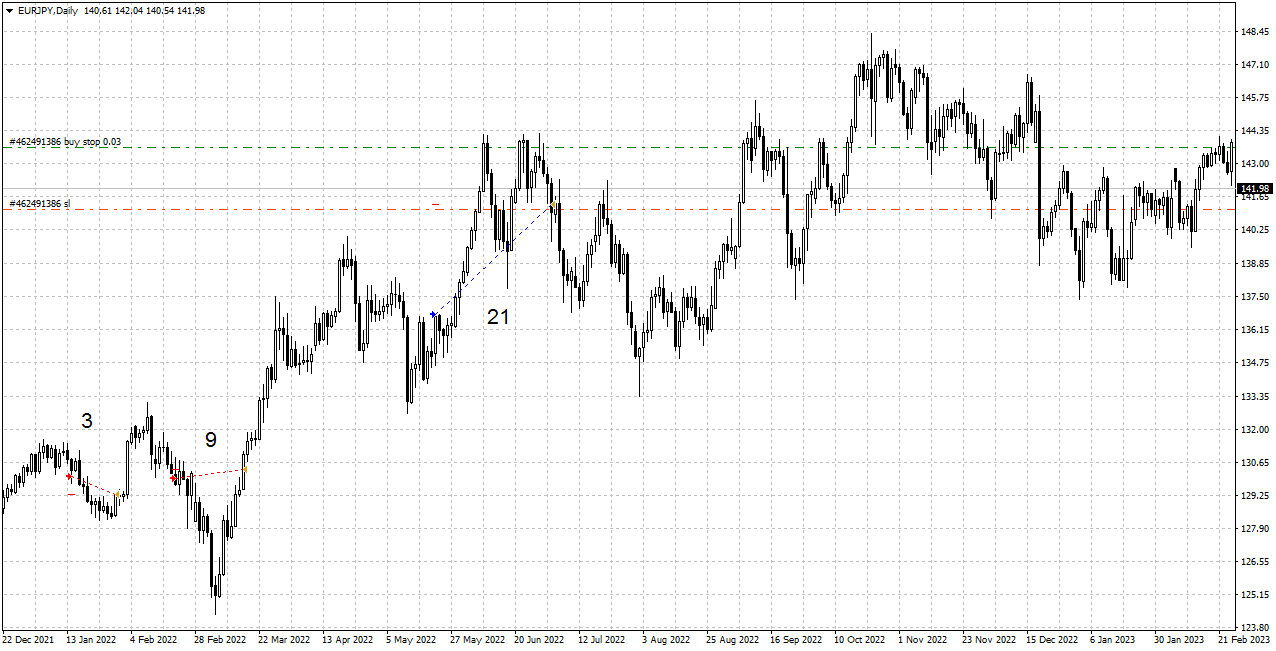Click the 5 May 2022 date label
The width and height of the screenshot is (1276, 651).
(x=411, y=639)
